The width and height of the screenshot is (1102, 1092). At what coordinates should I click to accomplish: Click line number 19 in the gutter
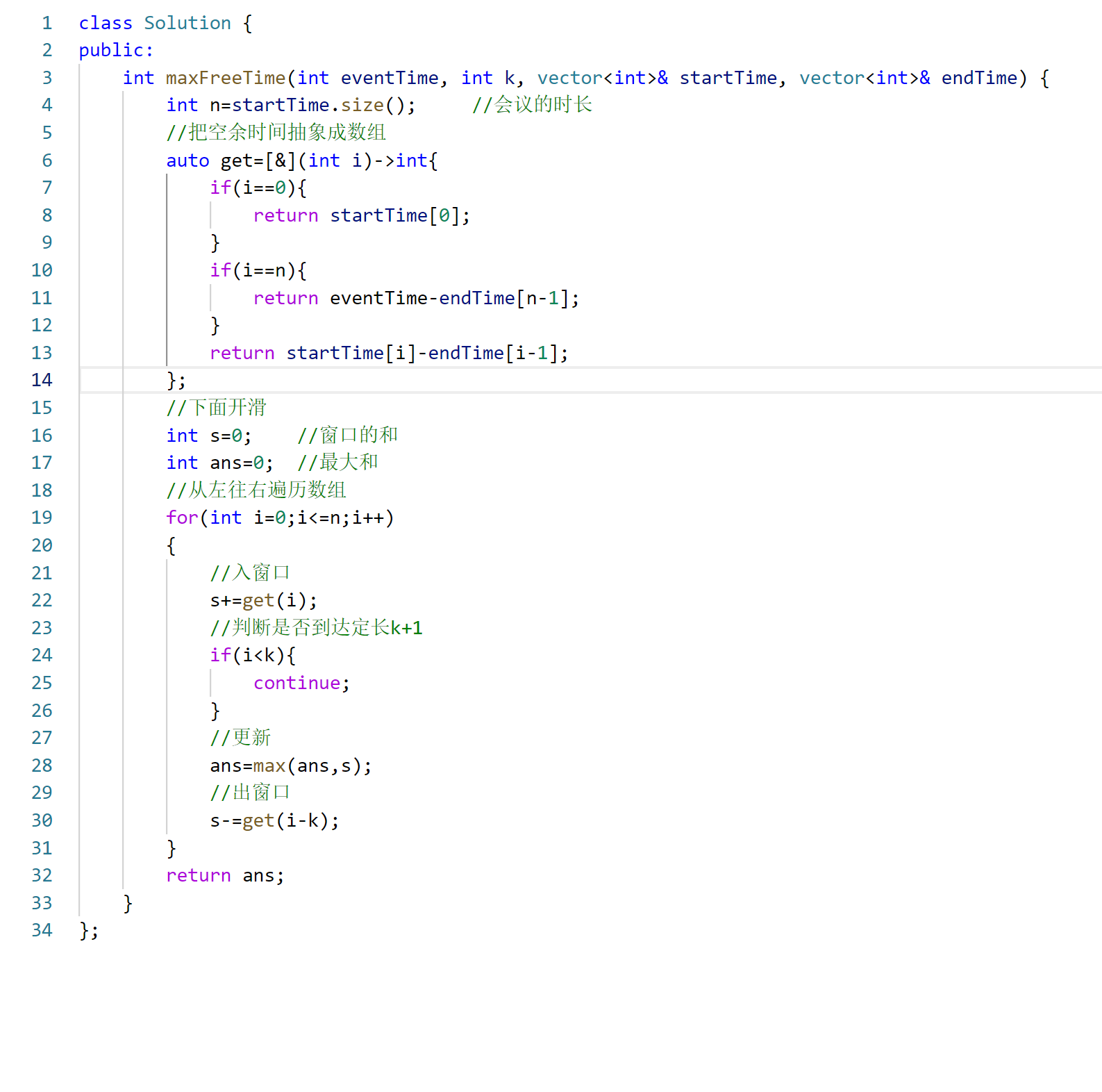point(42,518)
